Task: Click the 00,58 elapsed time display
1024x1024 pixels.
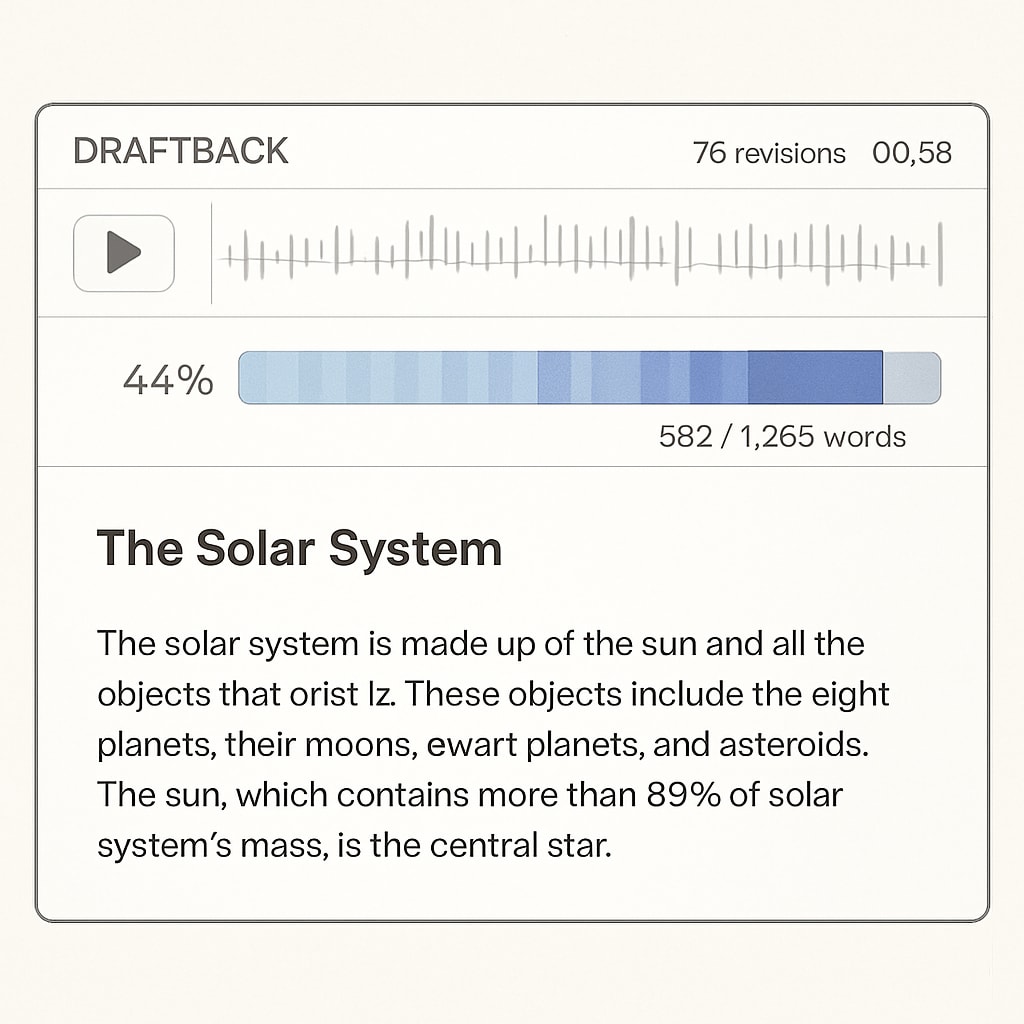Action: click(x=912, y=153)
